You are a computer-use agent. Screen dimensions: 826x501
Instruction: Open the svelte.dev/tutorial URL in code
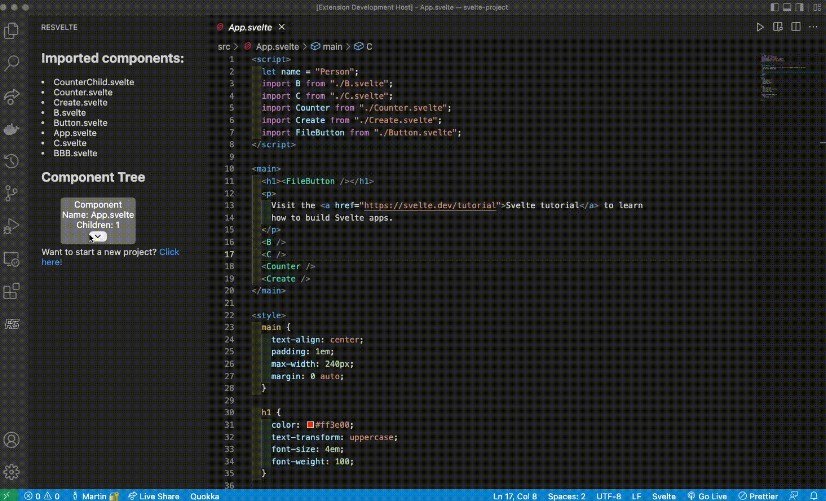click(430, 205)
